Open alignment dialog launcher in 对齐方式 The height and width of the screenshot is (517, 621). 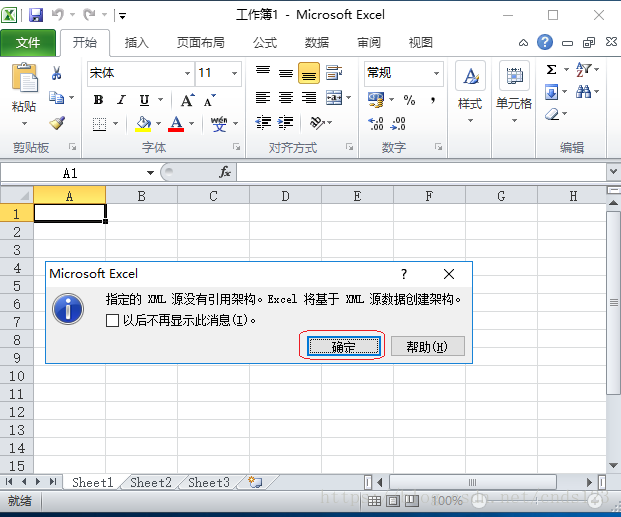click(x=349, y=147)
